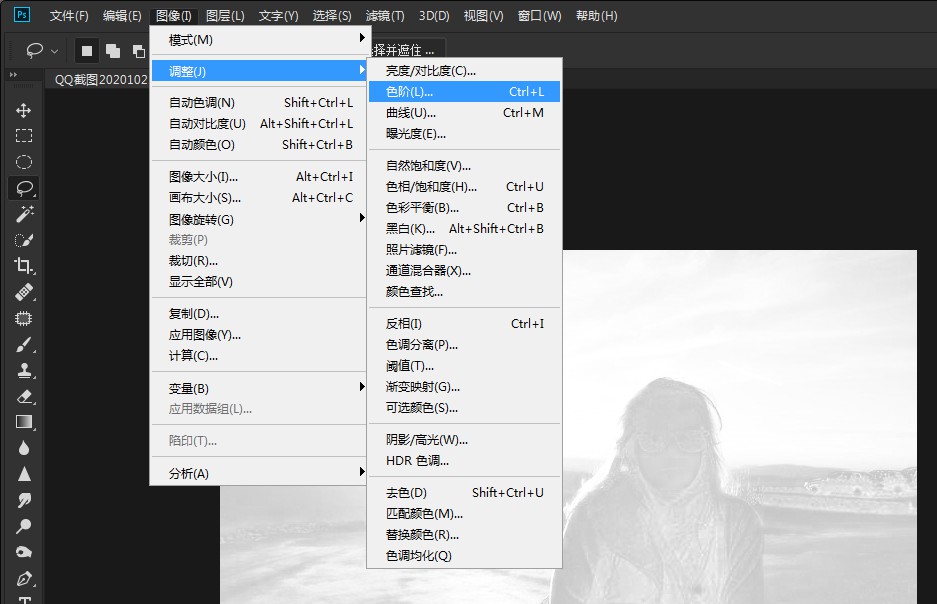Choose 反相(I) invert command
The height and width of the screenshot is (604, 937).
tap(464, 323)
